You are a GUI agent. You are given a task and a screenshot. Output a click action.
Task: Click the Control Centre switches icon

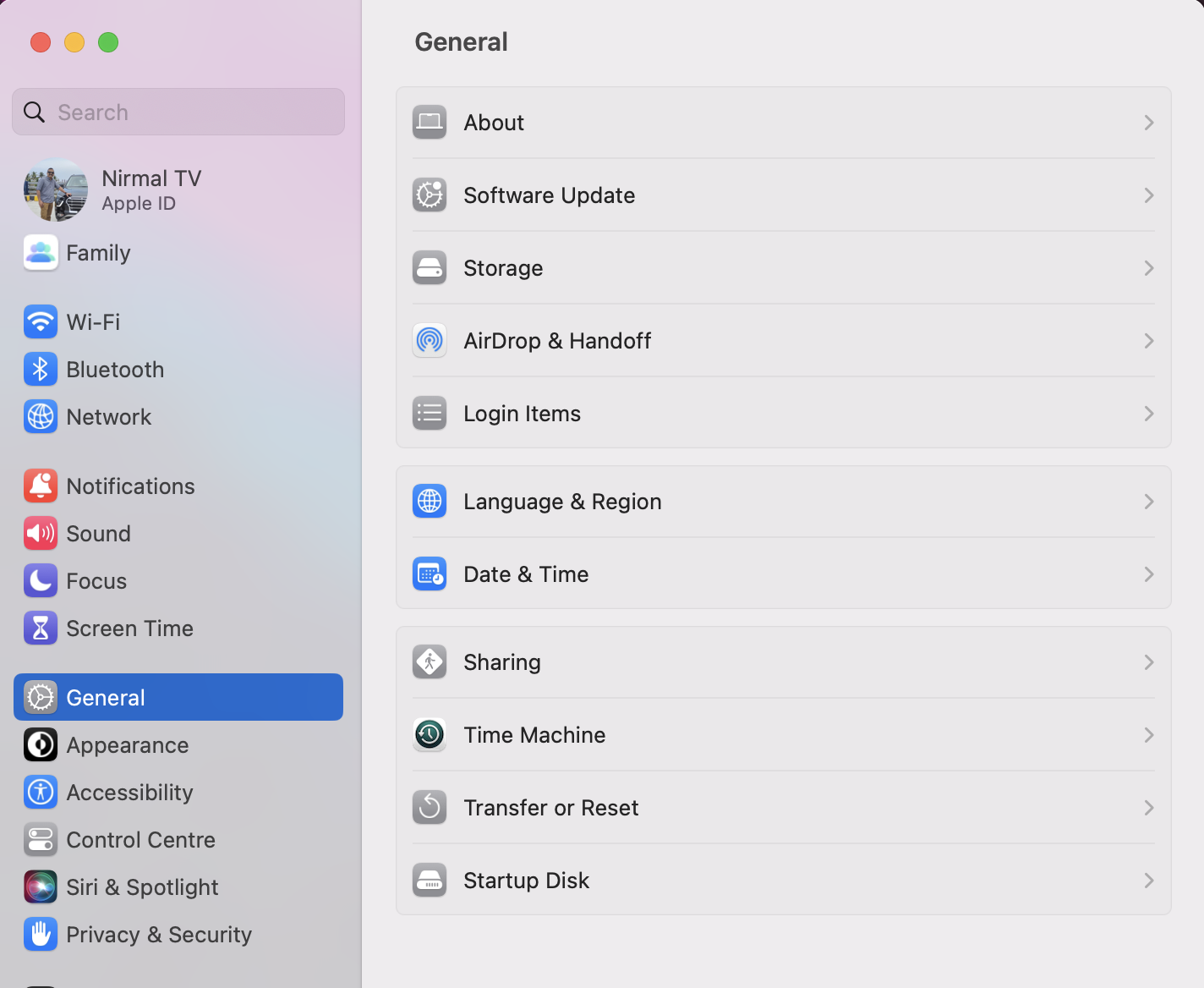(41, 840)
